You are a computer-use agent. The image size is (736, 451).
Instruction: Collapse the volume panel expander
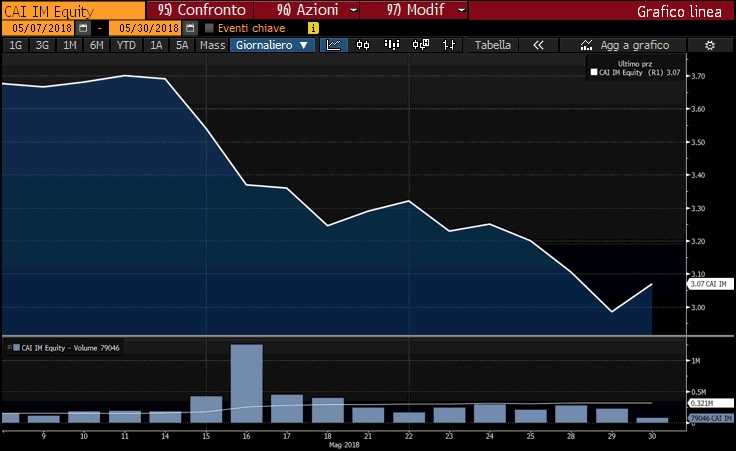pos(9,348)
